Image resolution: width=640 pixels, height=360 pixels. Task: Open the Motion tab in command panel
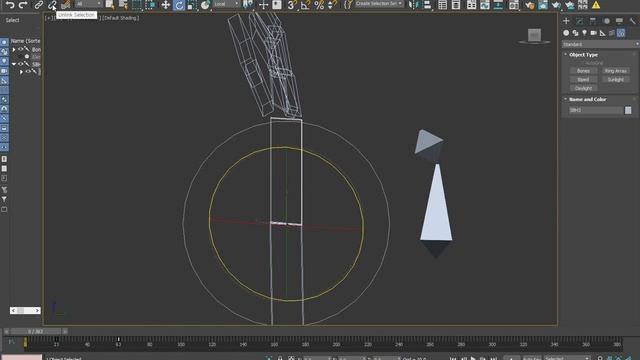pos(606,21)
